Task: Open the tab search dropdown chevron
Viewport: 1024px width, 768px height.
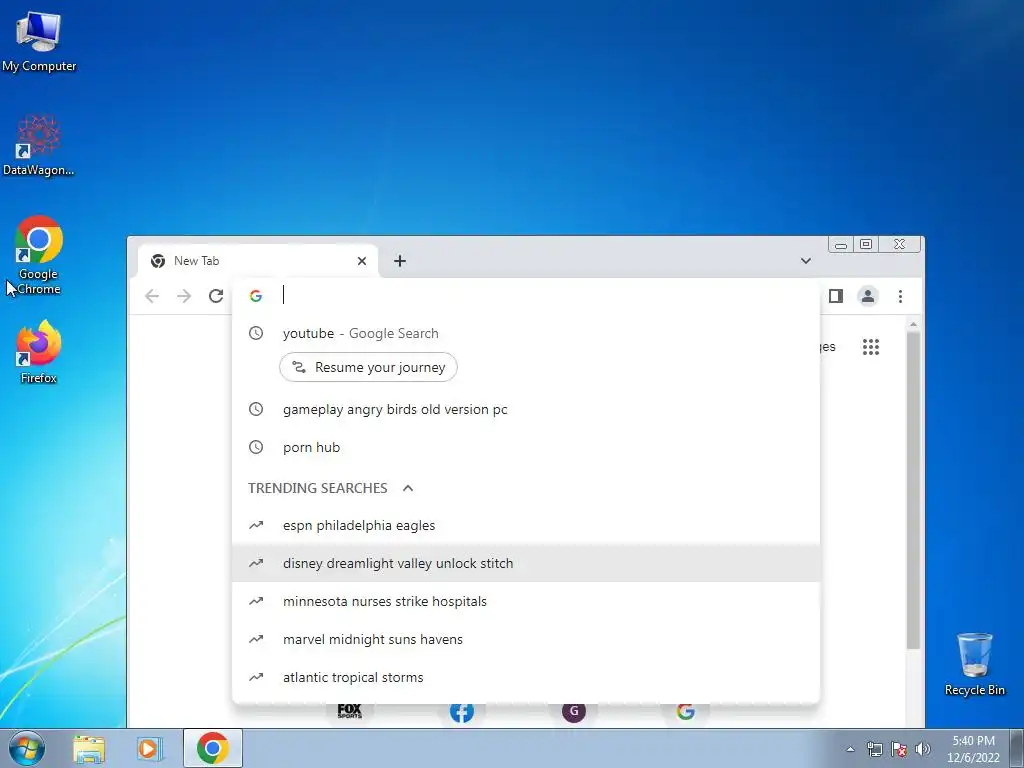Action: pyautogui.click(x=805, y=261)
